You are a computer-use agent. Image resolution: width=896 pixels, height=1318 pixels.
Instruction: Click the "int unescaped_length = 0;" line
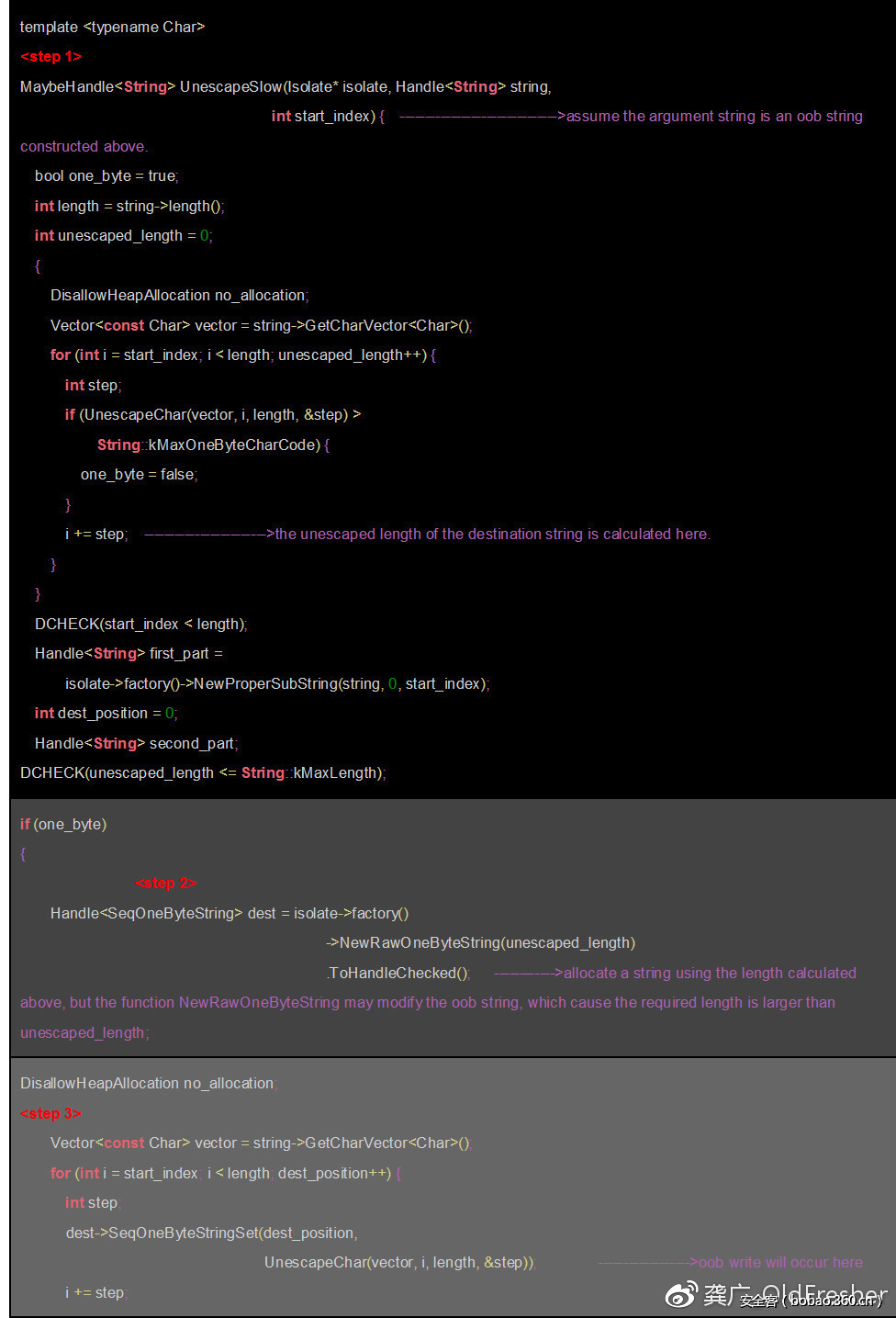pos(123,236)
